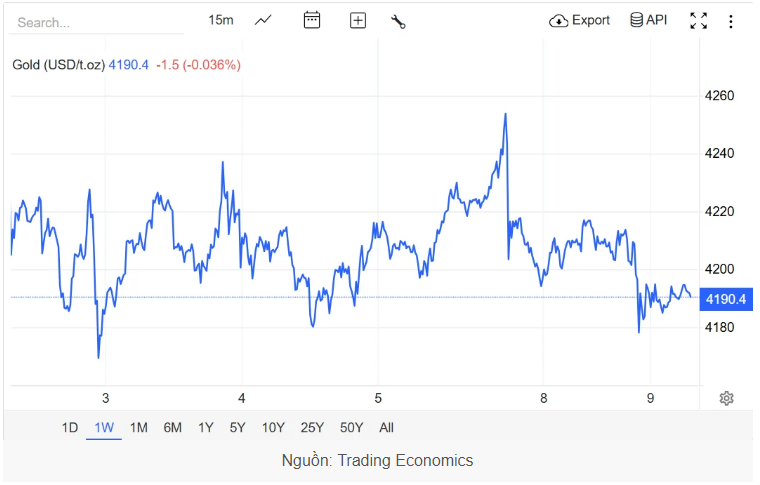Switch to the 6M time range
The image size is (760, 485).
tap(173, 428)
